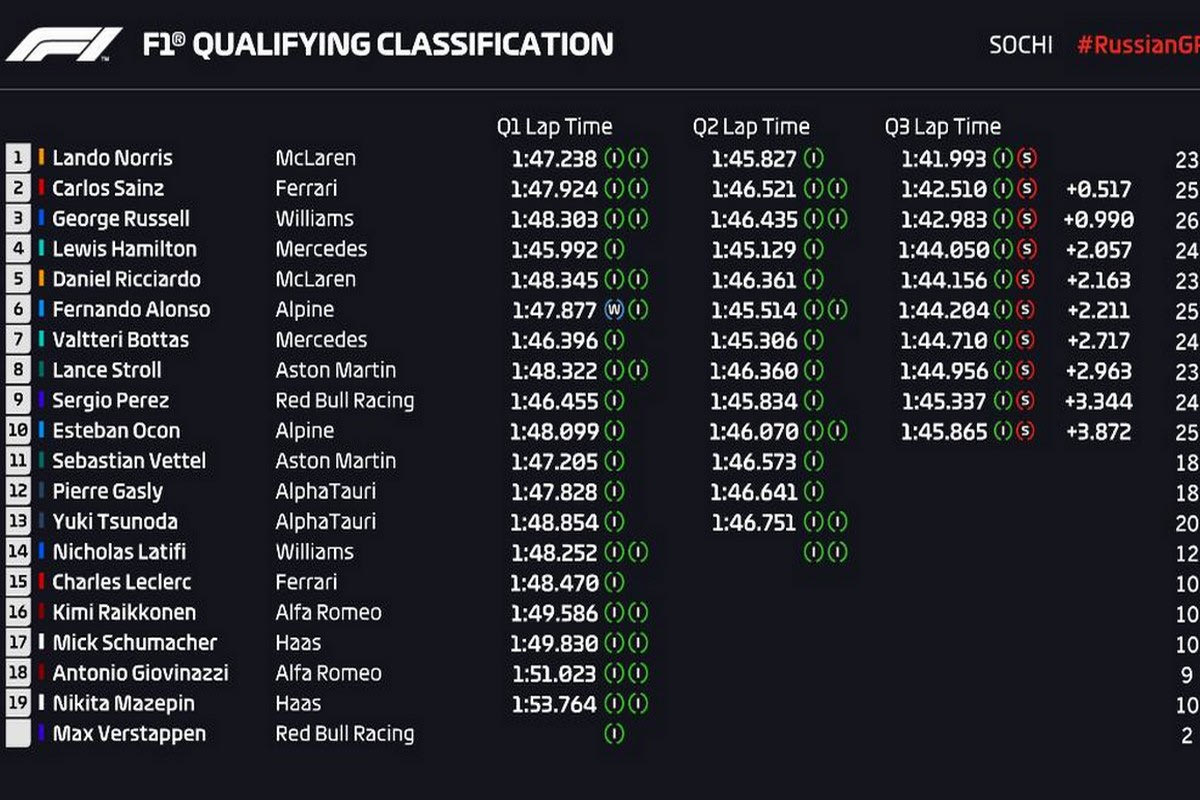This screenshot has height=800, width=1200.
Task: Click the SOCHI location label
Action: [x=1020, y=45]
